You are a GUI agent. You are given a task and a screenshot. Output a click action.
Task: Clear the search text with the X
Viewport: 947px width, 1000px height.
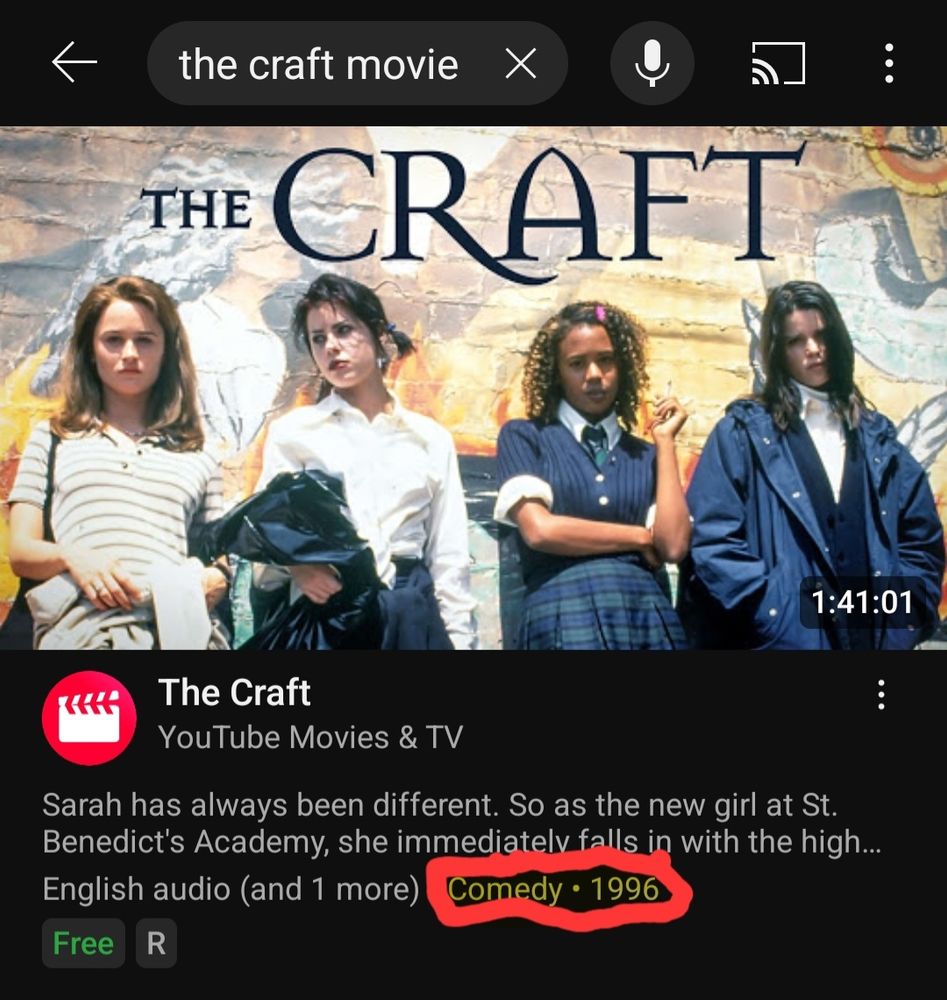520,64
